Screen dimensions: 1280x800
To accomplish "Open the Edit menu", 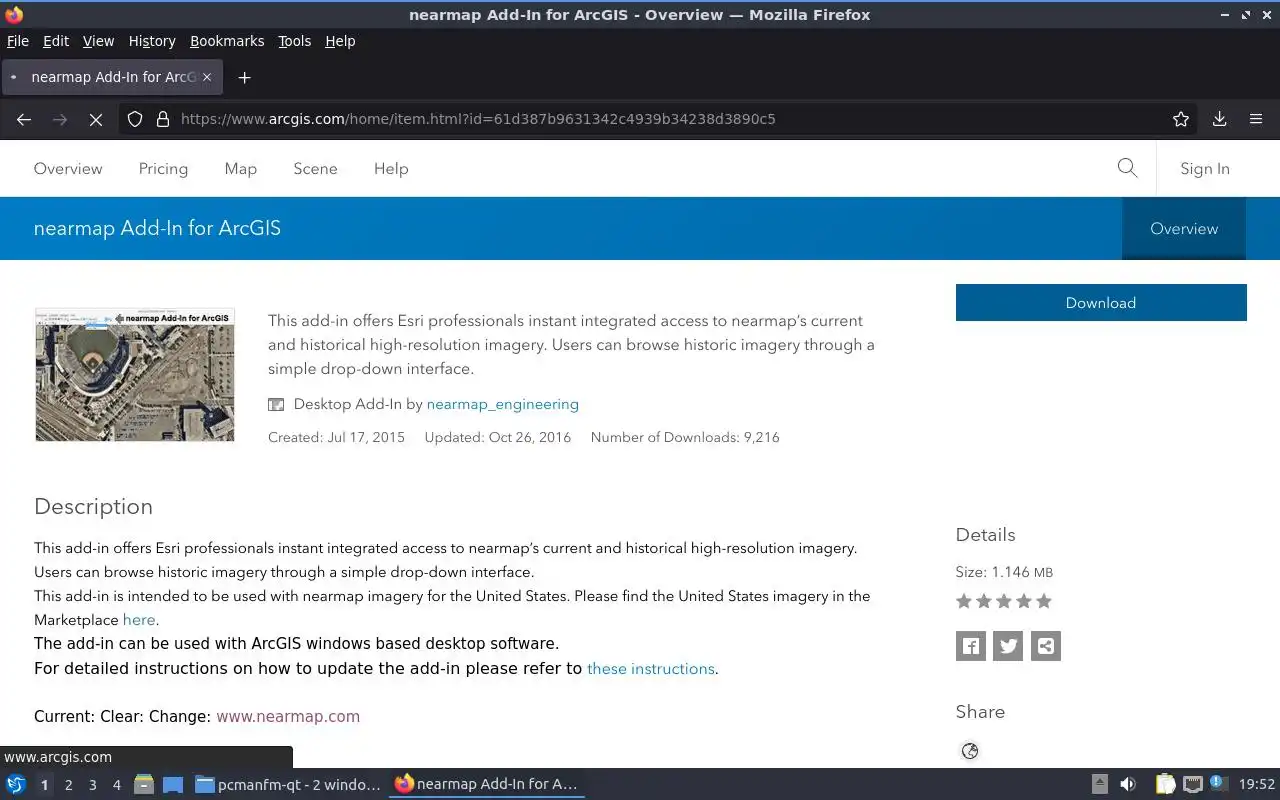I will point(56,41).
